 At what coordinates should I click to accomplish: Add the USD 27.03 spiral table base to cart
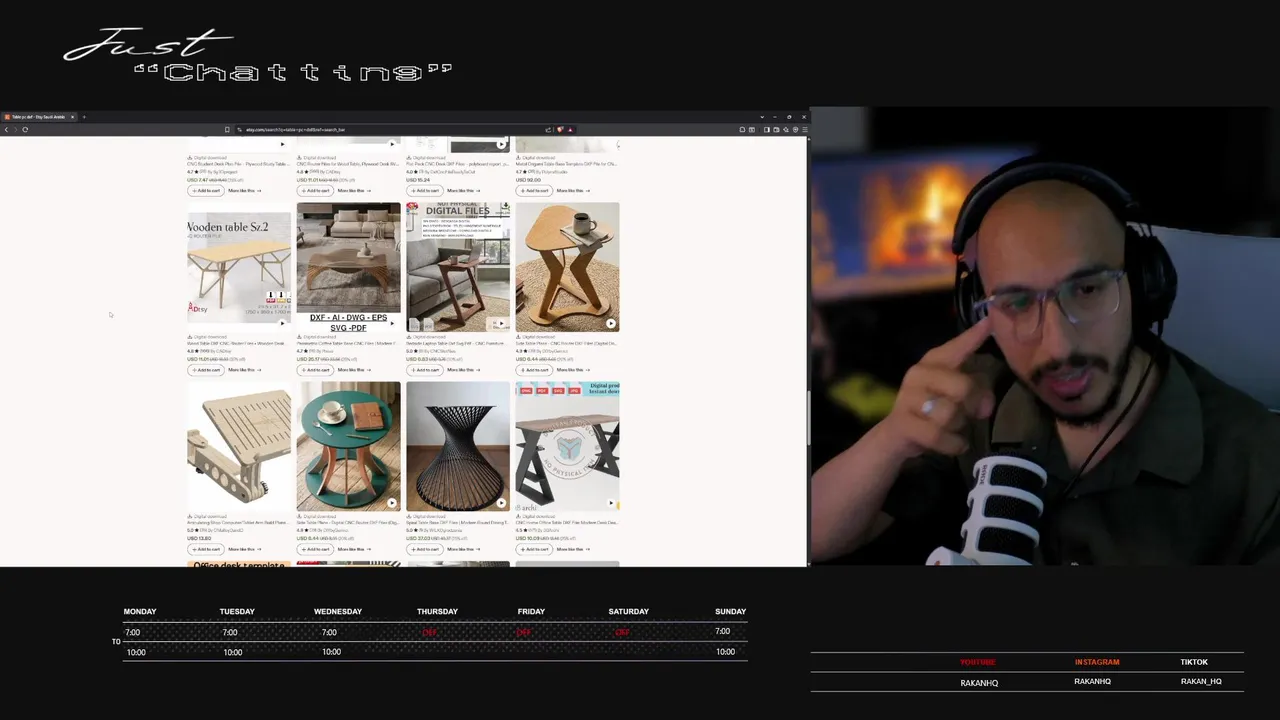(x=424, y=549)
